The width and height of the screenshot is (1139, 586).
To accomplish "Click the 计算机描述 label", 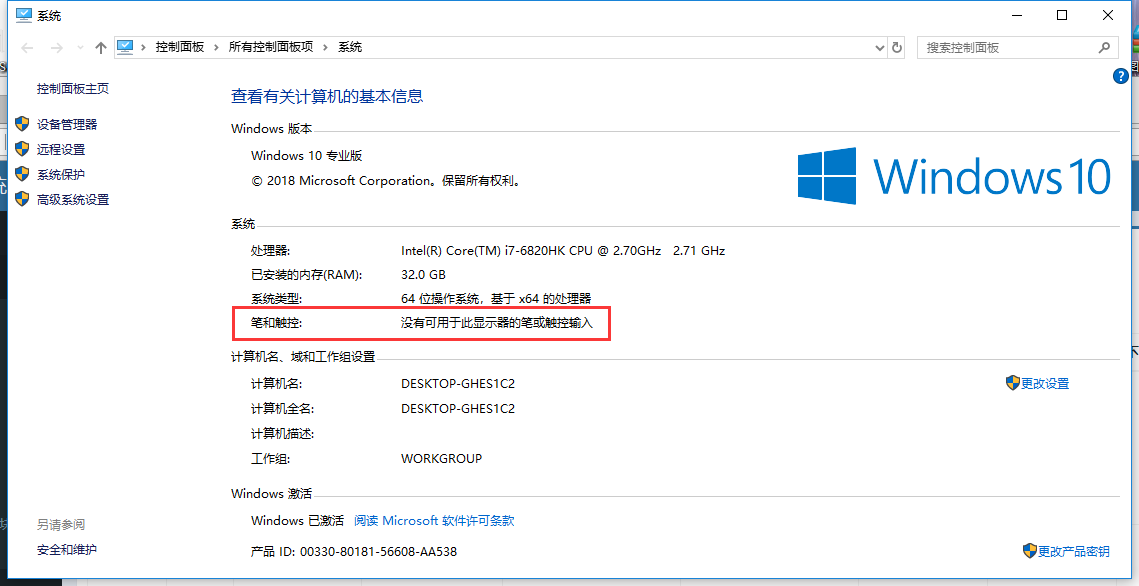I will tap(283, 434).
